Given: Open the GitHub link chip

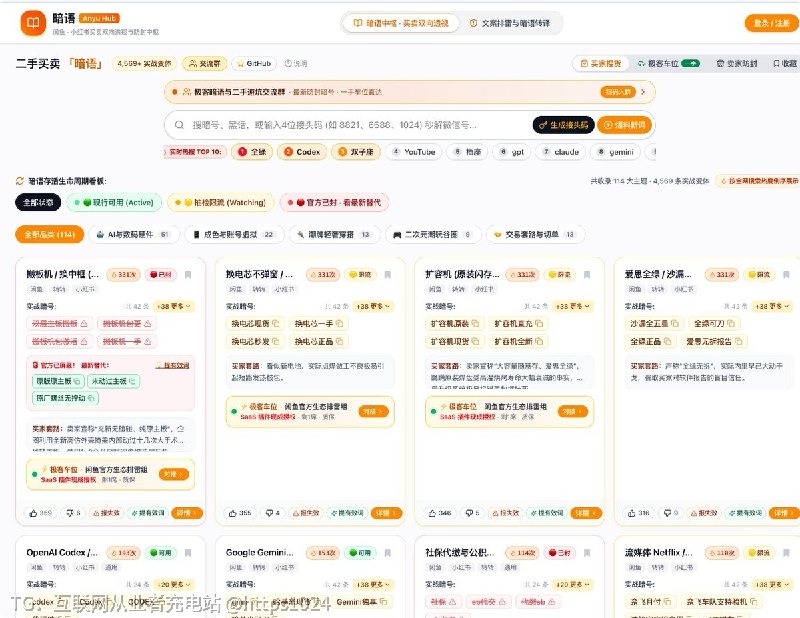Looking at the screenshot, I should coord(254,63).
